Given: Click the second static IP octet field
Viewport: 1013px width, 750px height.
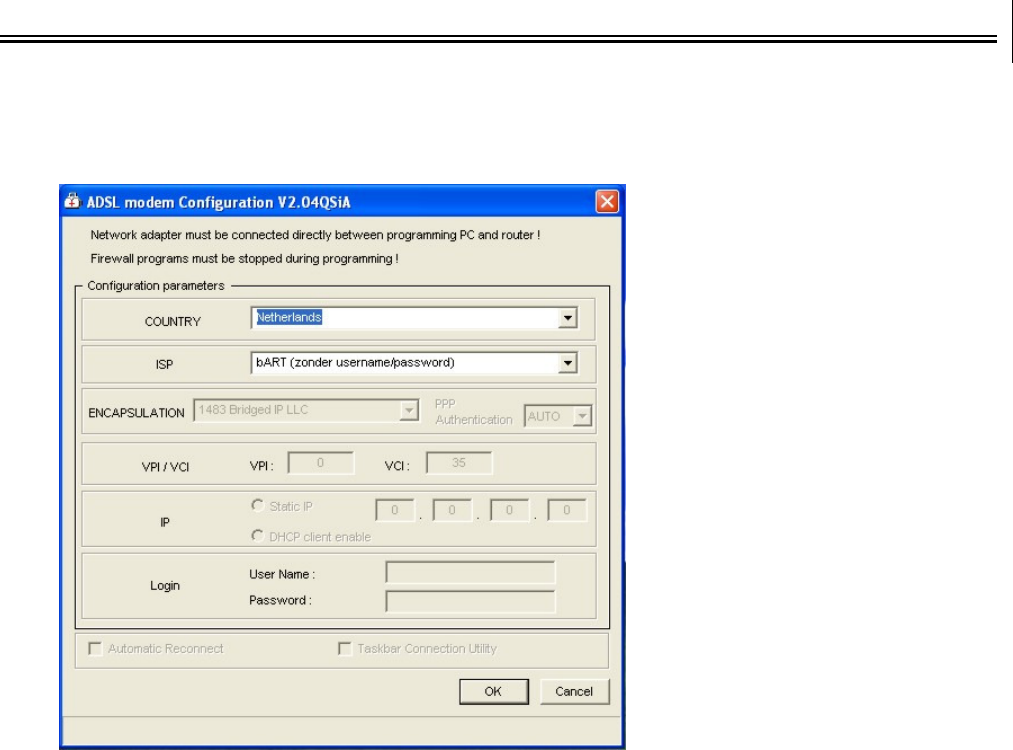Looking at the screenshot, I should point(452,510).
